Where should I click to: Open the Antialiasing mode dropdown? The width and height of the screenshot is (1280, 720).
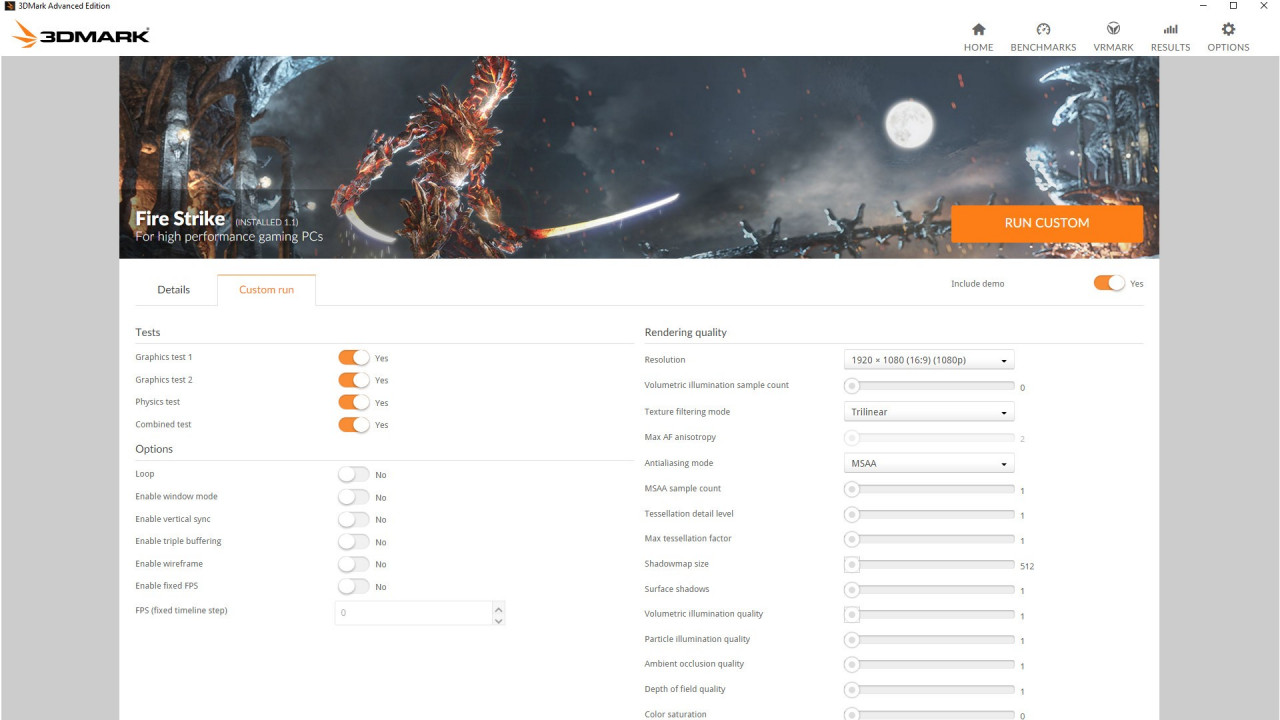click(929, 464)
